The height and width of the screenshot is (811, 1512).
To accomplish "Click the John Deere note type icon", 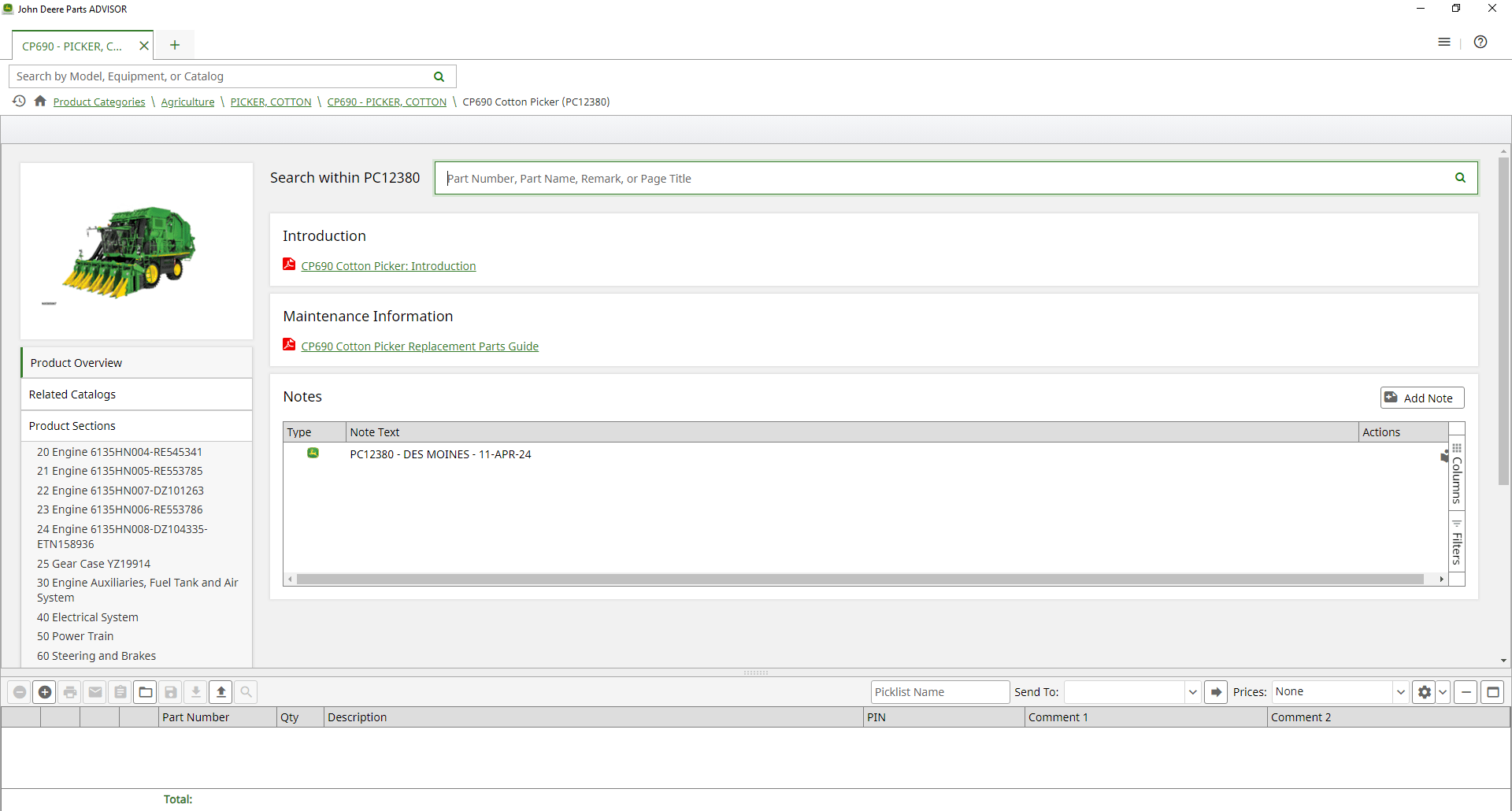I will pos(313,453).
